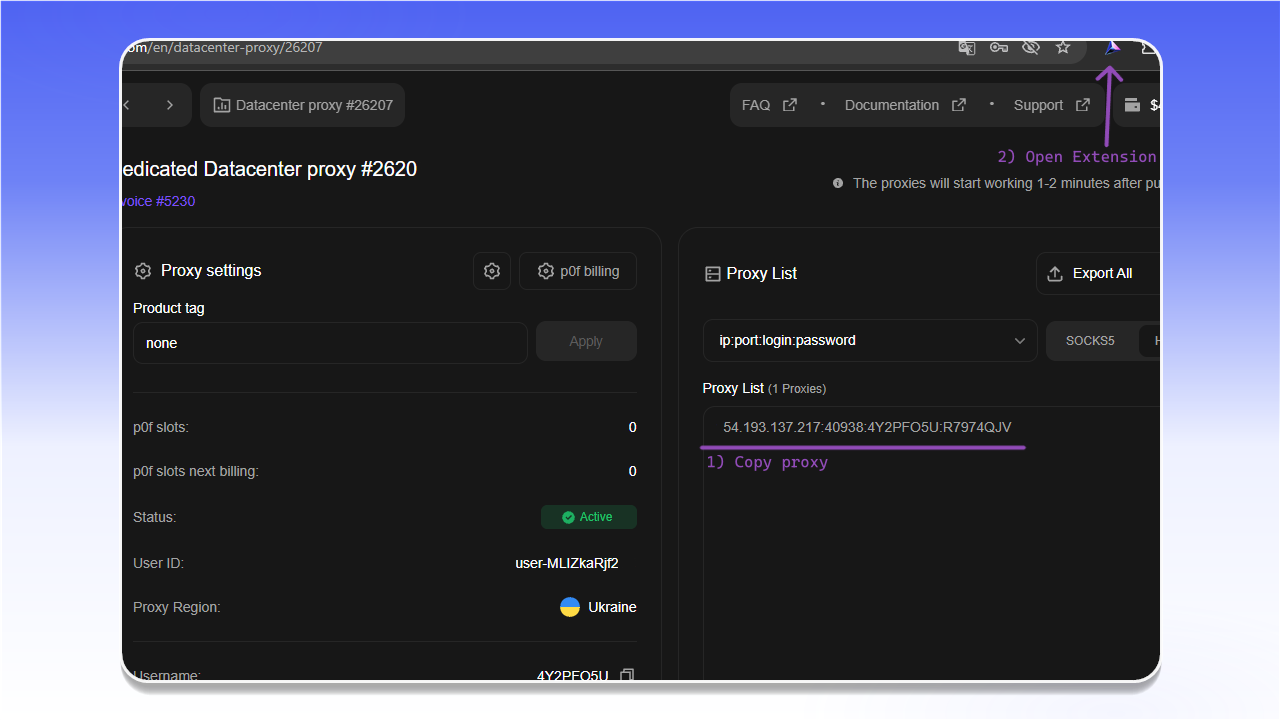Switch protocol to SOCKS5
The height and width of the screenshot is (720, 1280).
pos(1090,341)
